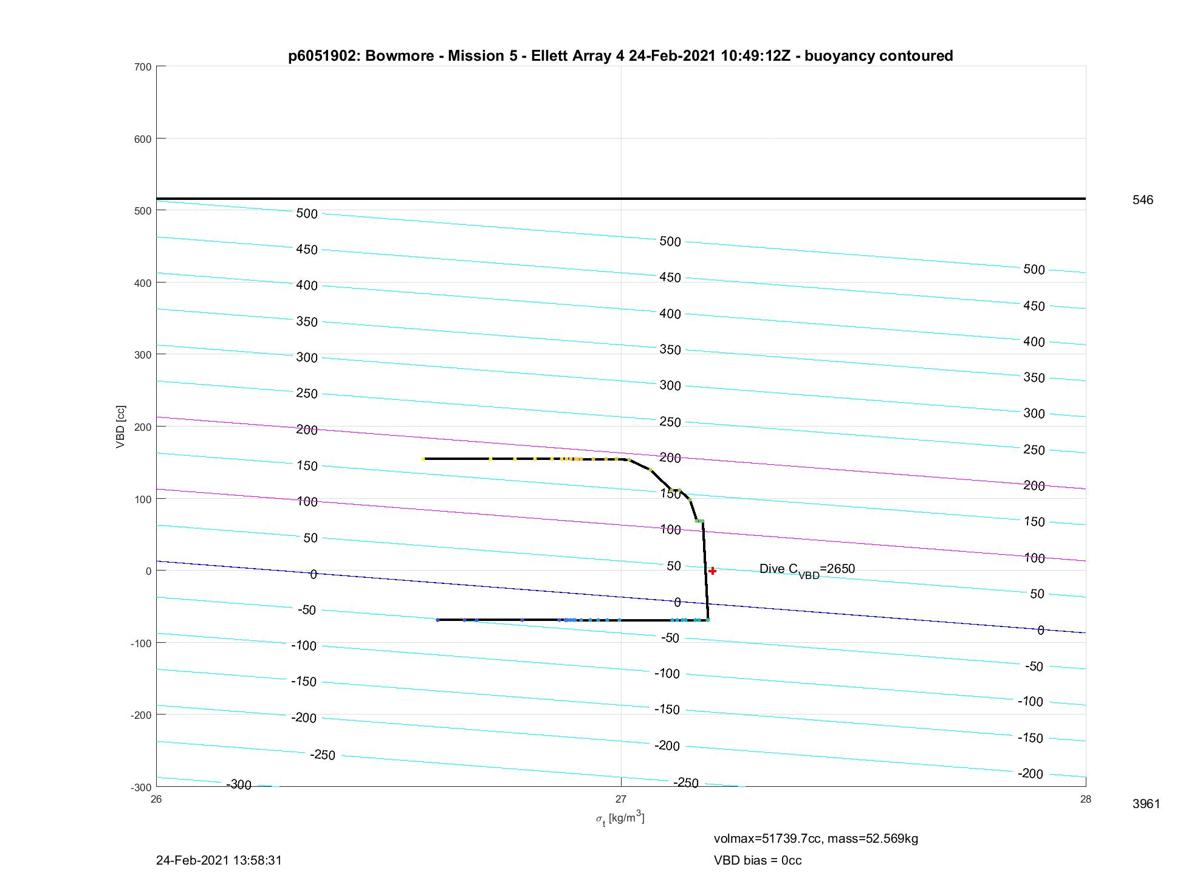The image size is (1200, 885).
Task: Click the y-axis tick label "-100" on VBD axis
Action: pyautogui.click(x=140, y=643)
